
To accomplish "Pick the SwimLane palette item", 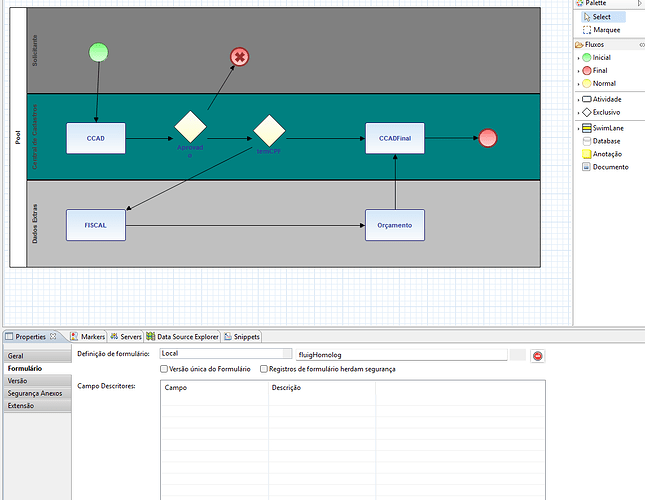I will 609,129.
